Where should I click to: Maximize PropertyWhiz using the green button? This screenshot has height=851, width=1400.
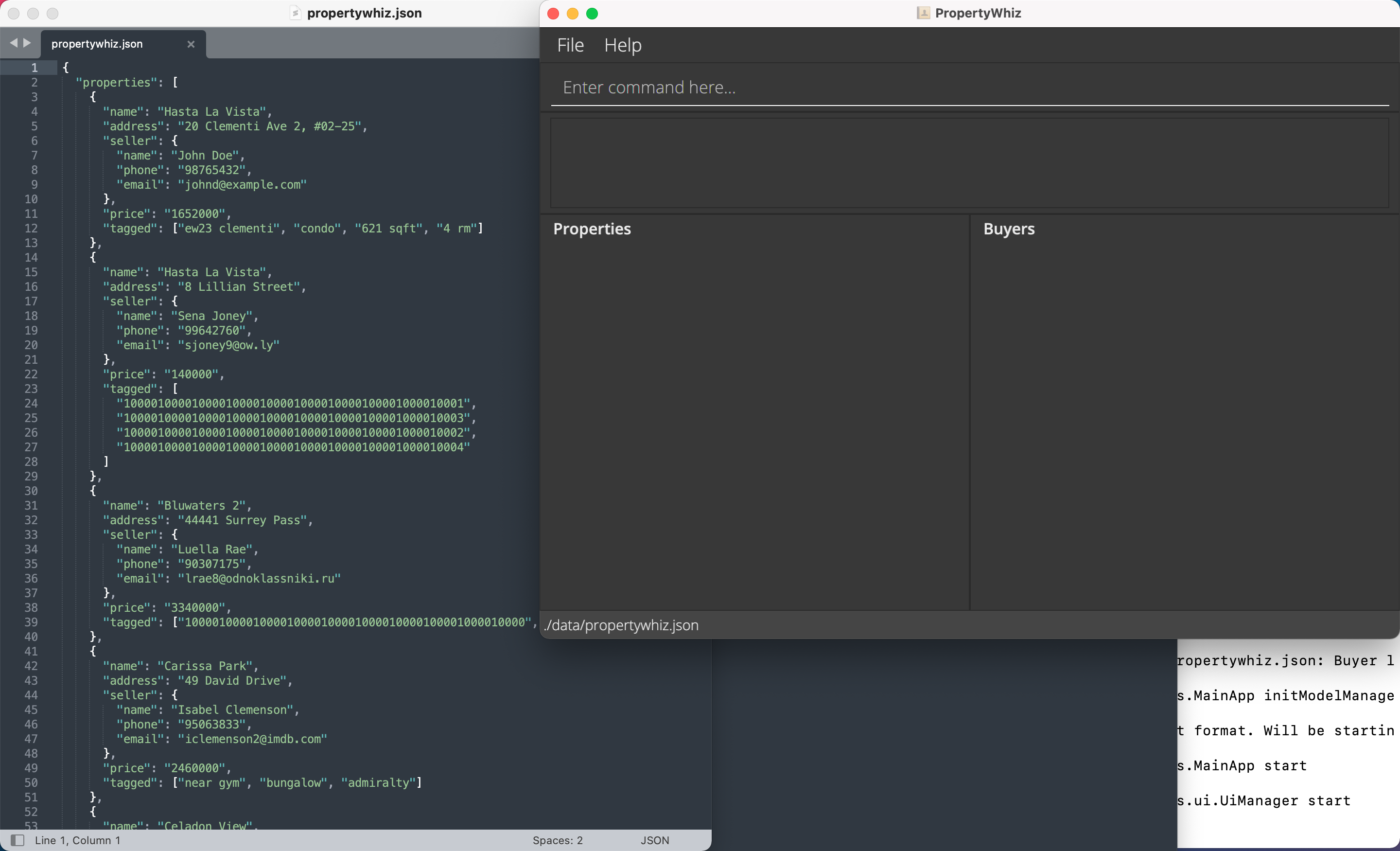point(592,14)
